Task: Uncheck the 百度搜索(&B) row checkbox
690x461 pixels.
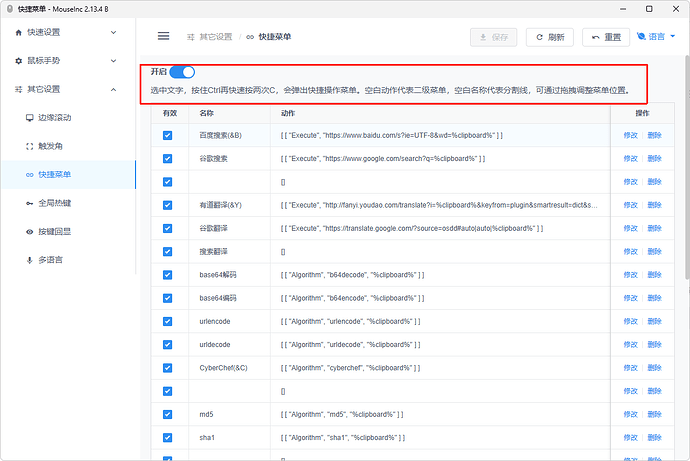Action: pyautogui.click(x=167, y=135)
